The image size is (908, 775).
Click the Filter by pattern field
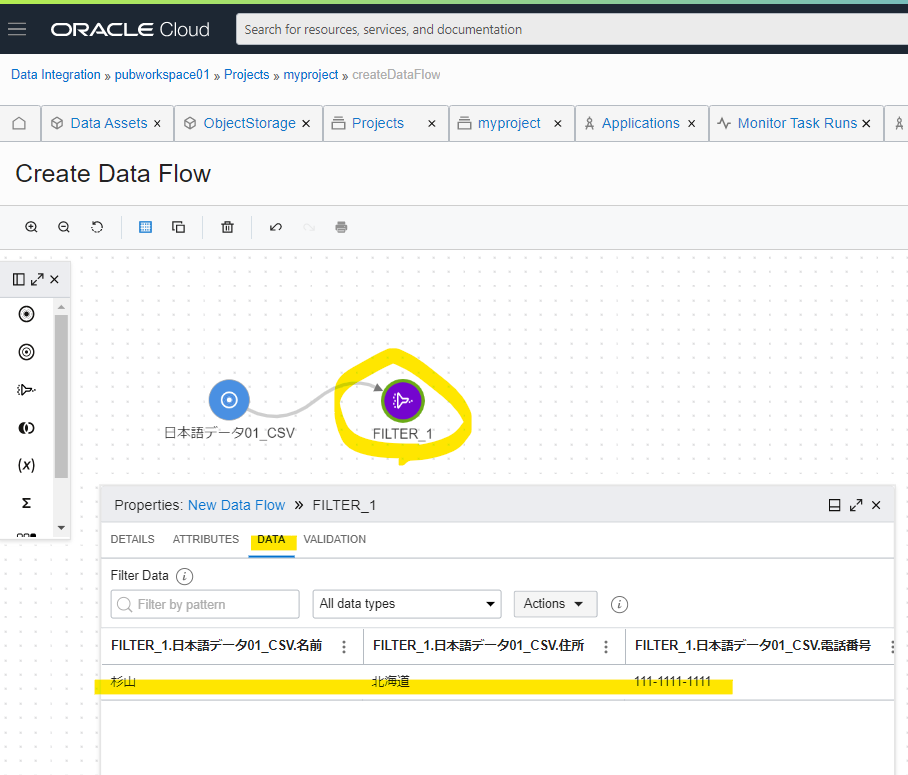205,604
